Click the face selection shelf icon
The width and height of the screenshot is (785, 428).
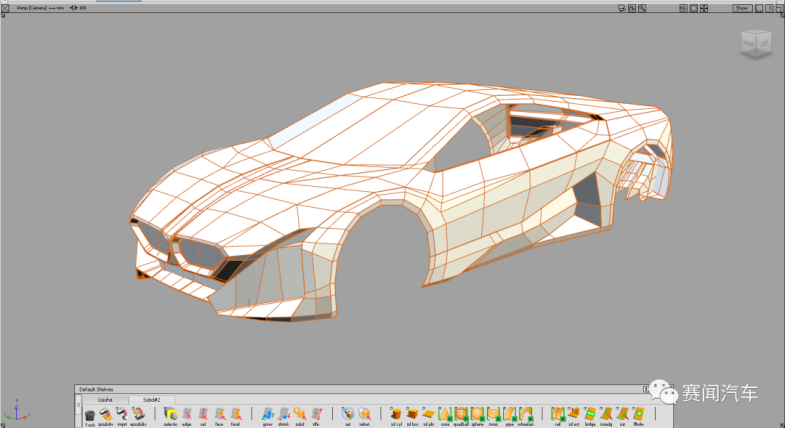click(219, 414)
